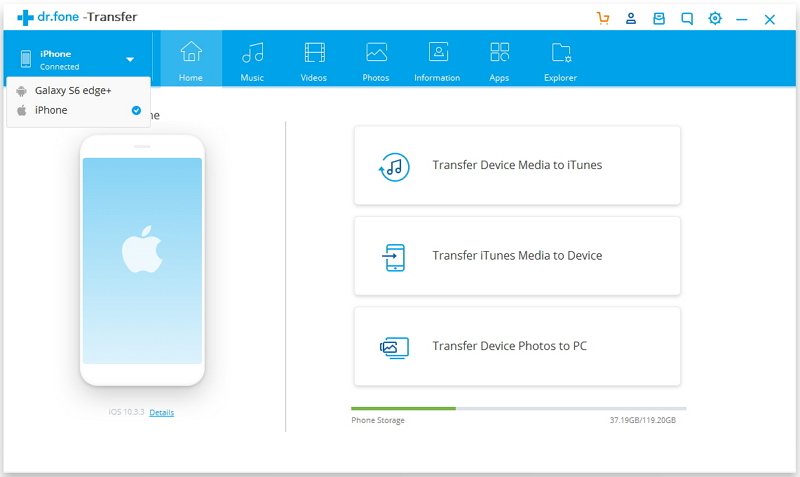Click the photos-to-monitor icon
Viewport: 800px width, 477px height.
pyautogui.click(x=394, y=348)
